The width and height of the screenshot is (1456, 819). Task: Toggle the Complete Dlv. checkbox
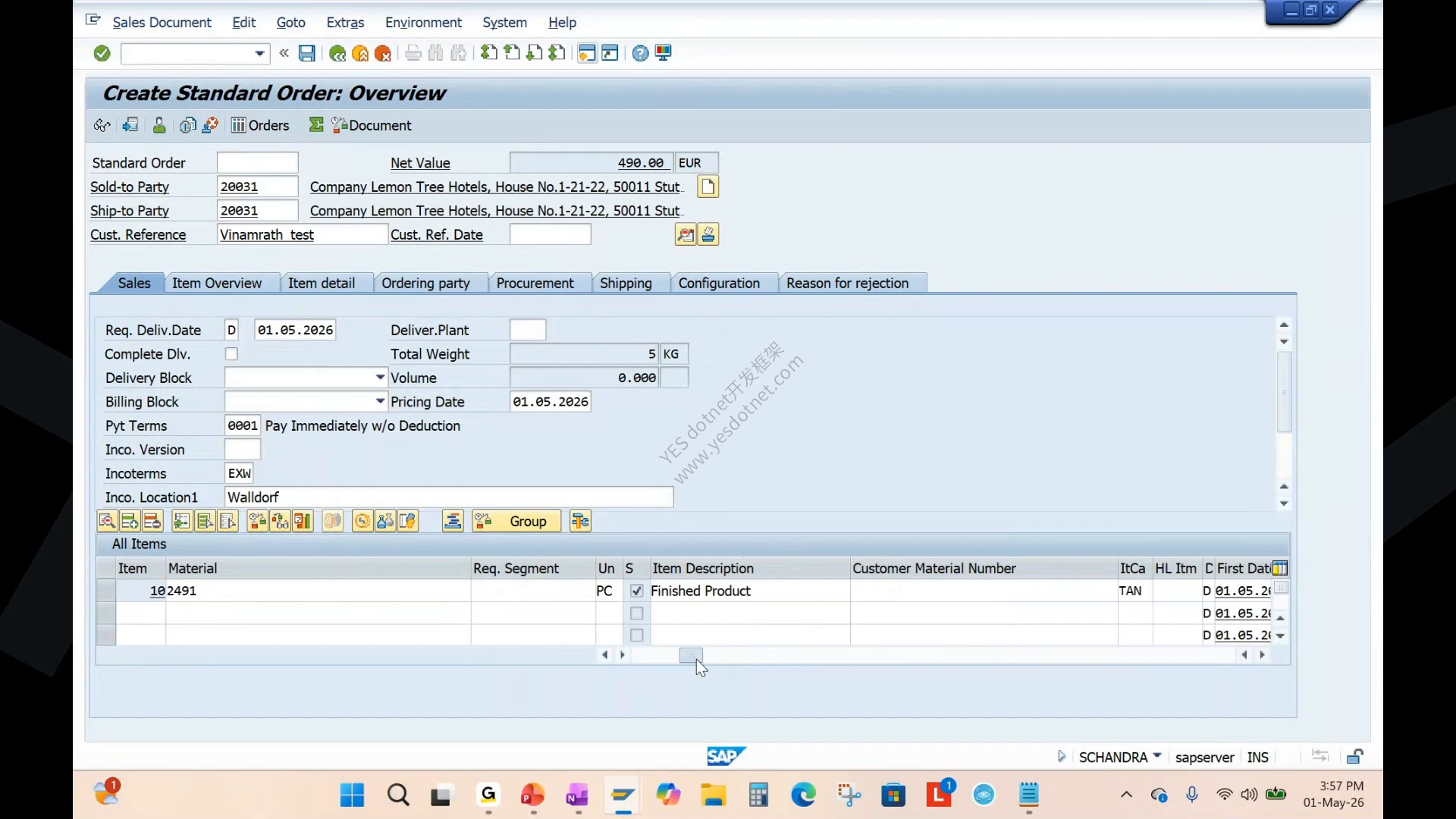231,354
